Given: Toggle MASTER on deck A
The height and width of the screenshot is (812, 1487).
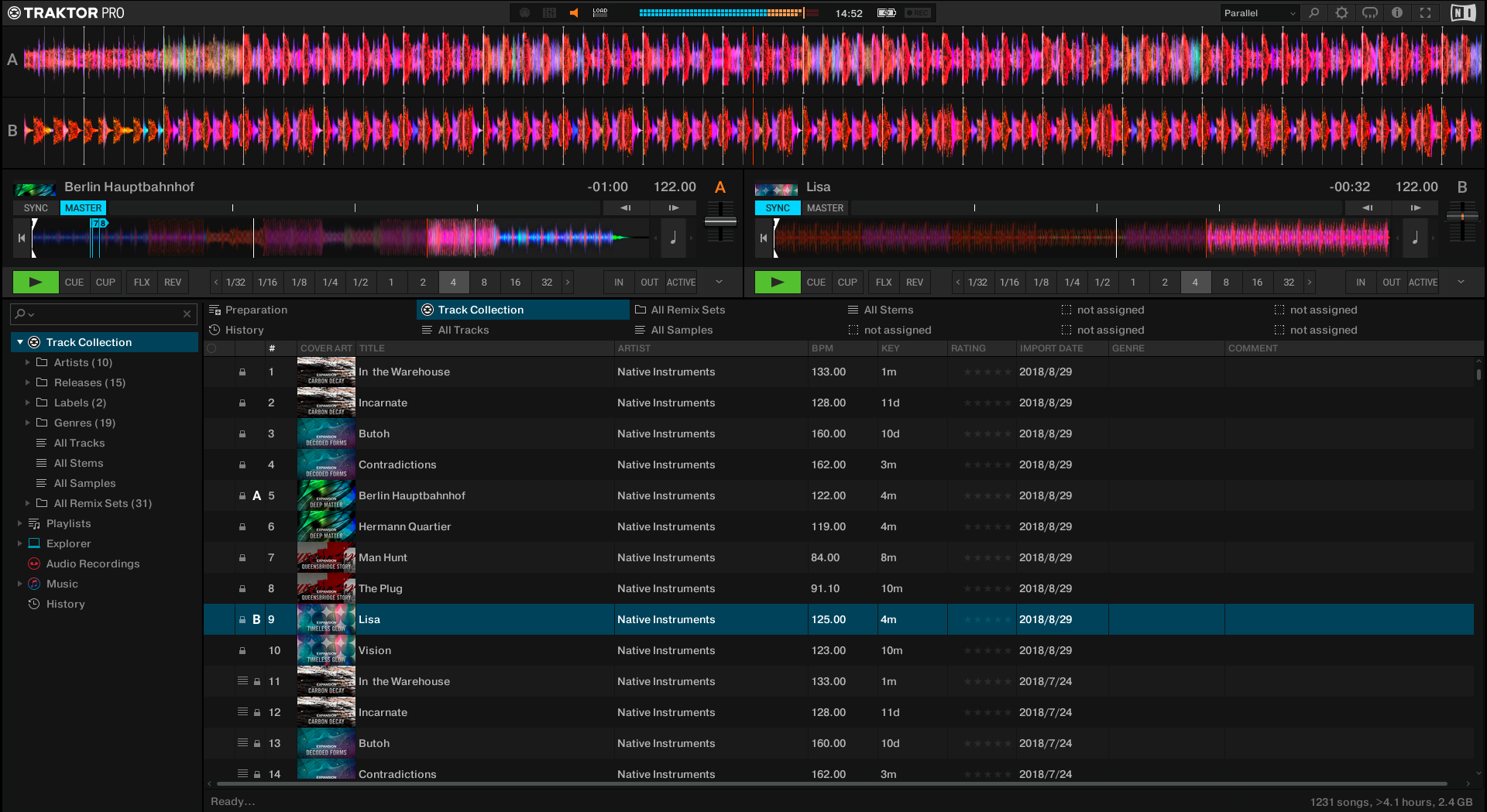Looking at the screenshot, I should click(x=83, y=208).
